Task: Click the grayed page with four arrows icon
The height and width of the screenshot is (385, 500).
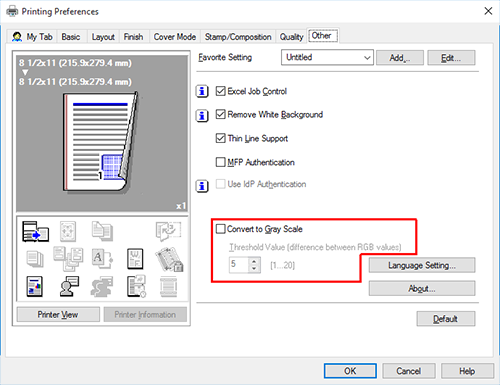Action: pos(68,231)
